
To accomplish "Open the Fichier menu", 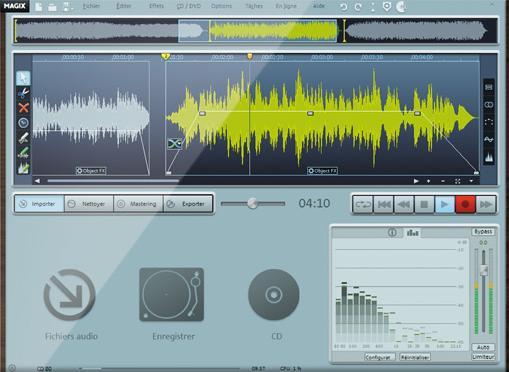I will click(91, 6).
